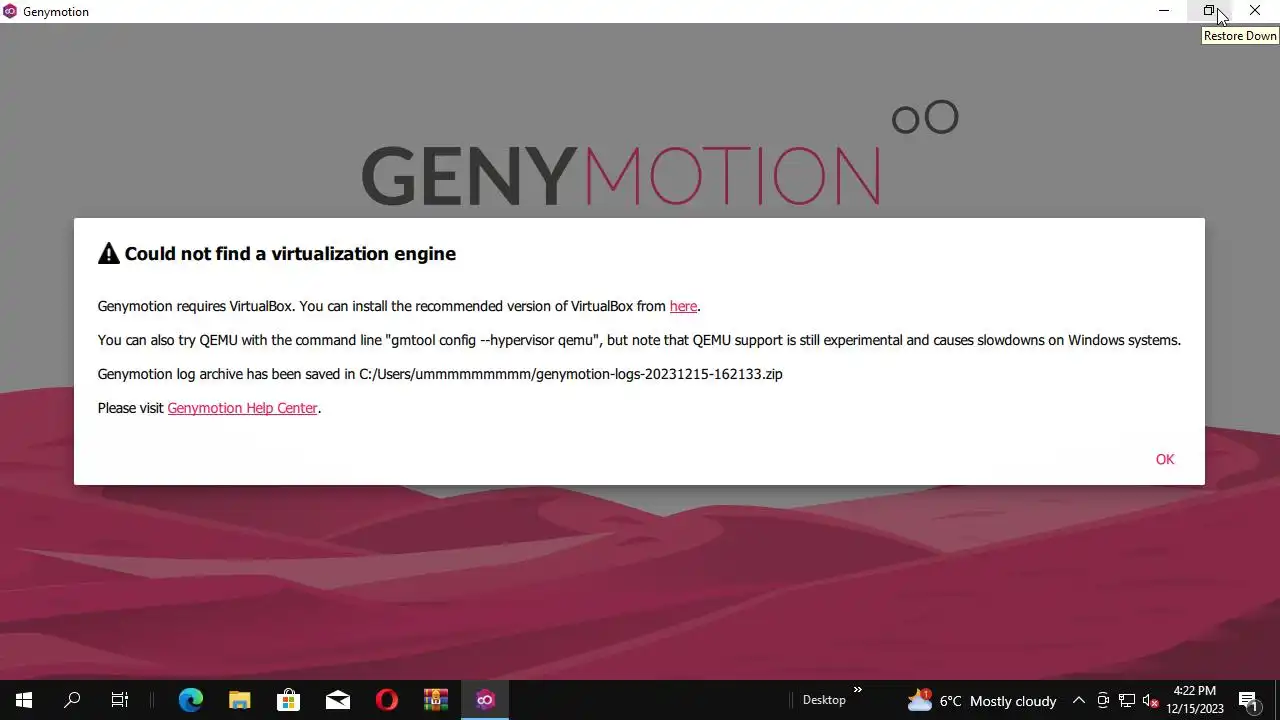Screen dimensions: 1280x720
Task: Click the 'Could not find a virtualization engine' heading
Action: coord(290,254)
